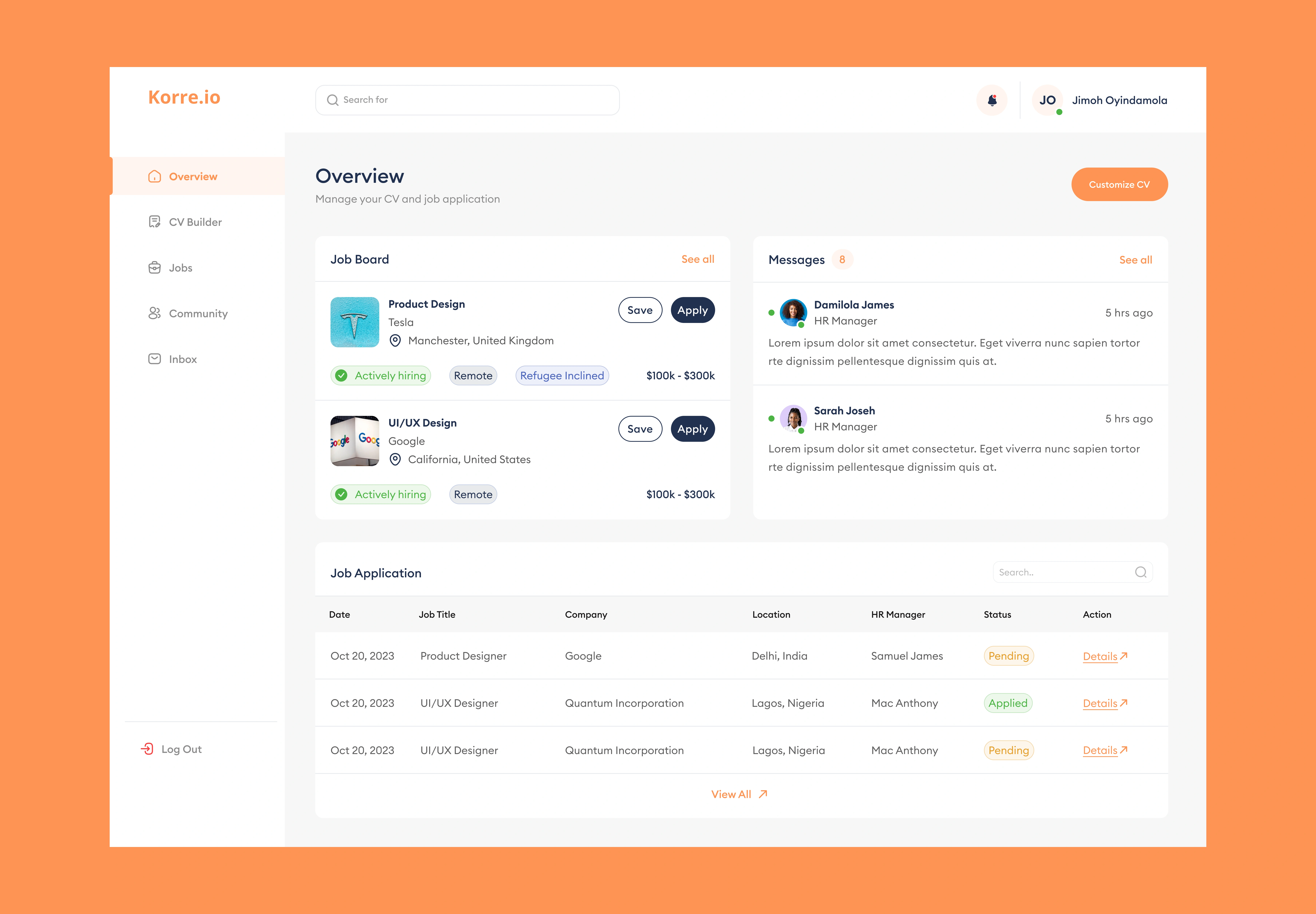Click the Remote tag on Google job
The height and width of the screenshot is (914, 1316).
[473, 494]
